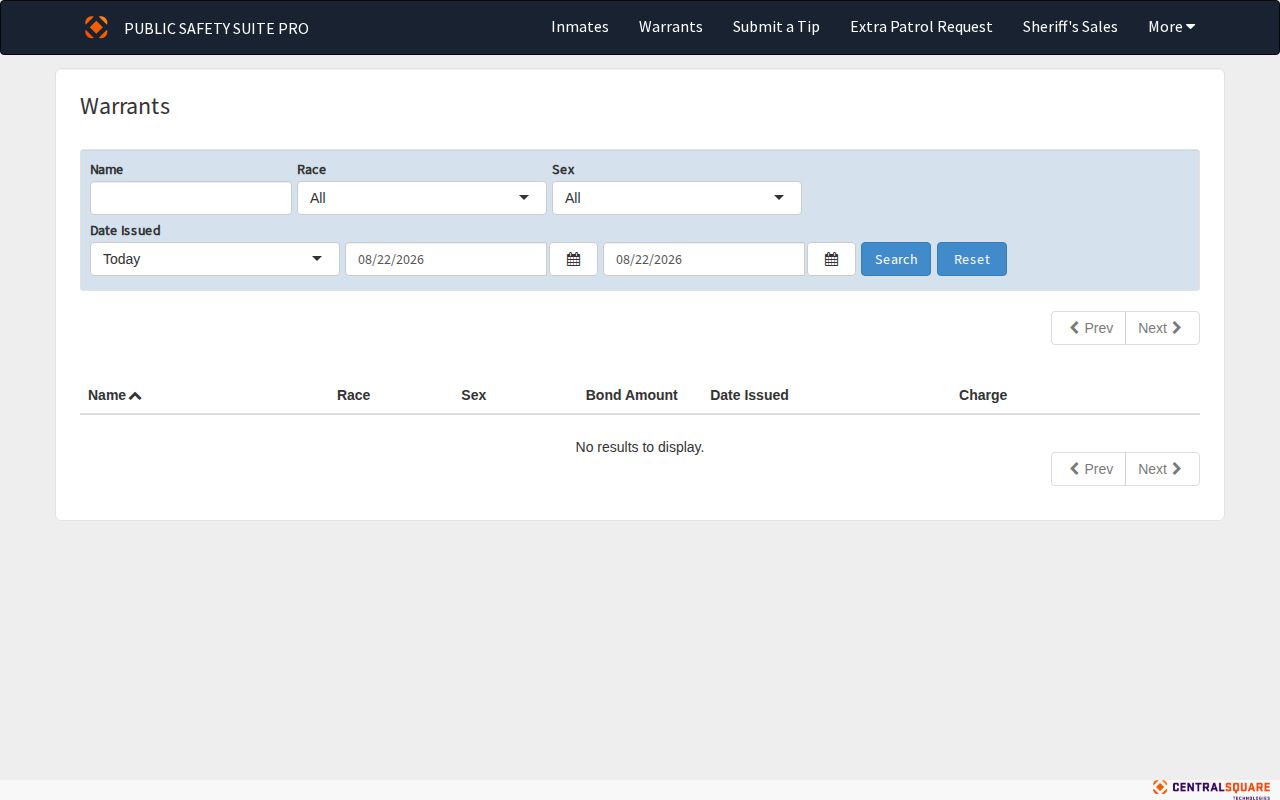Expand the Race dropdown

pos(422,198)
